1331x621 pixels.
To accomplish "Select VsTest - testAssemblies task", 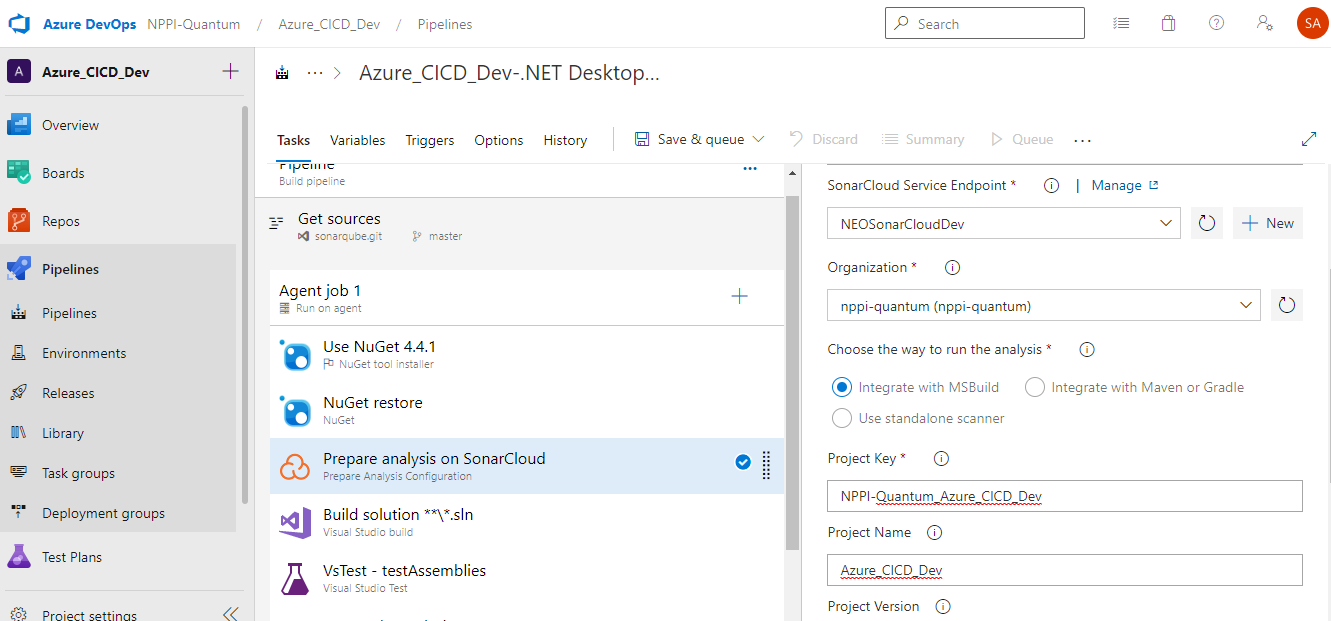I will (527, 578).
